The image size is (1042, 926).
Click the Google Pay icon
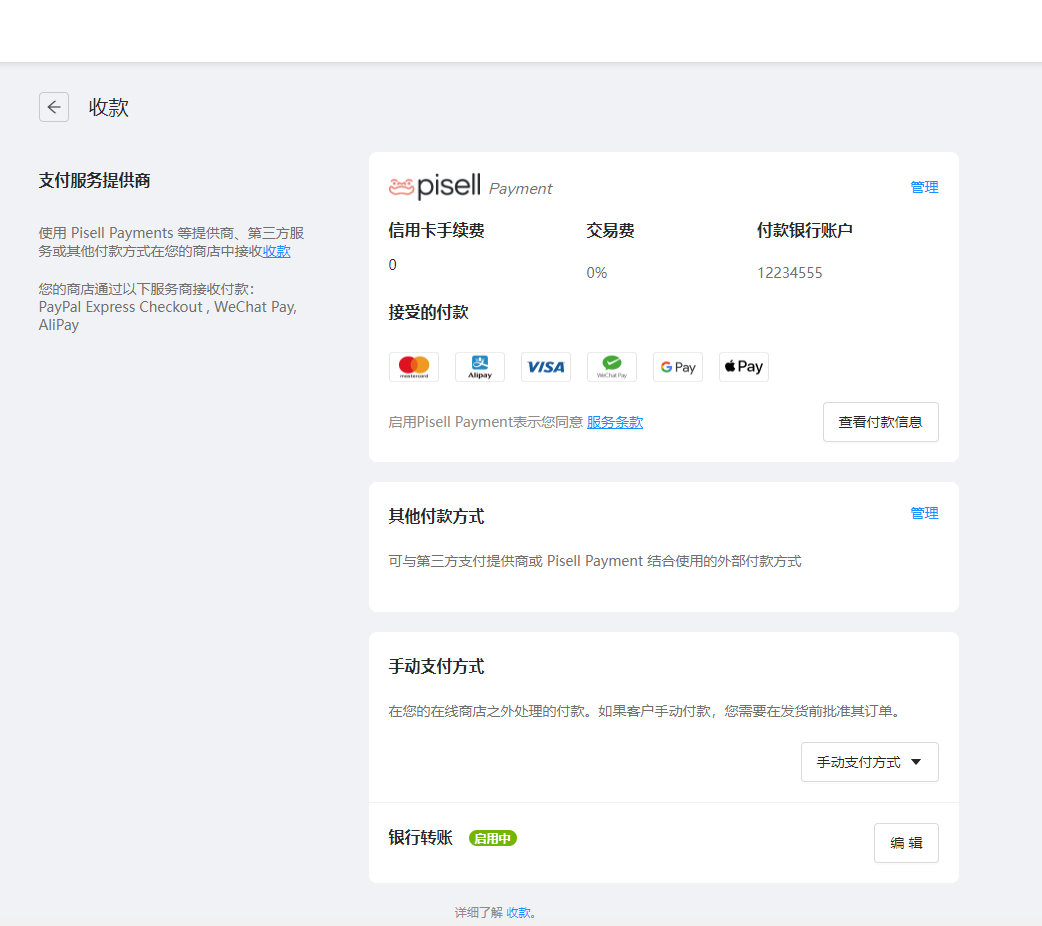678,367
